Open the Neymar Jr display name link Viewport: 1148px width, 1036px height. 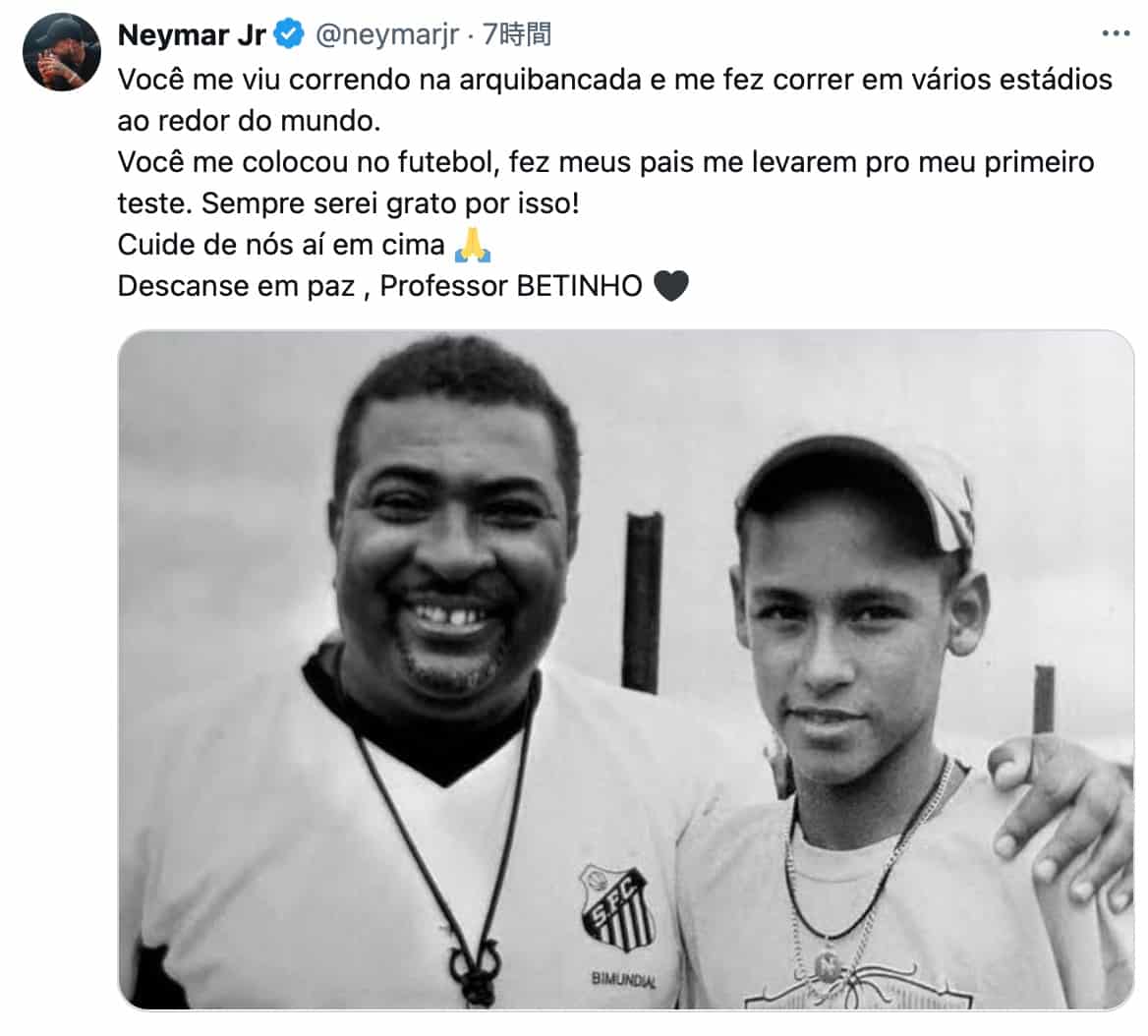click(x=191, y=34)
